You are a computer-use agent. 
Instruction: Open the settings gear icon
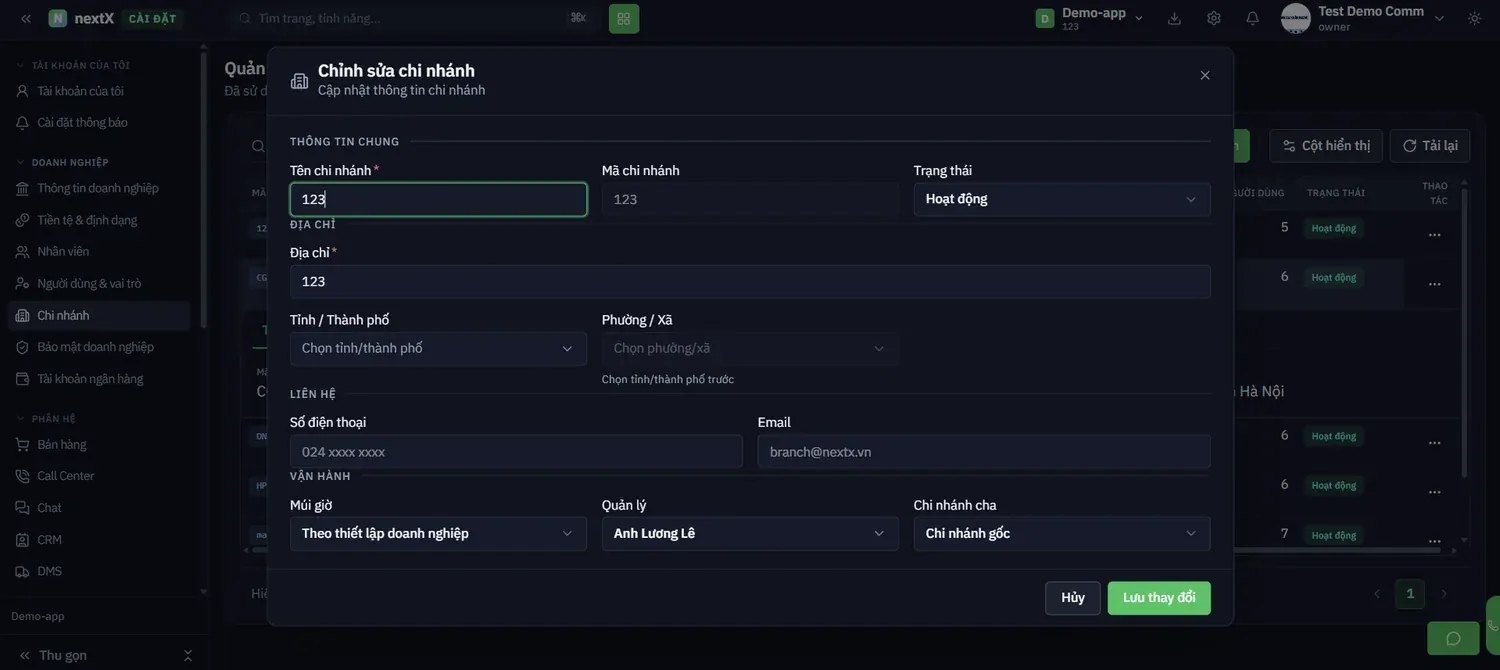point(1213,18)
